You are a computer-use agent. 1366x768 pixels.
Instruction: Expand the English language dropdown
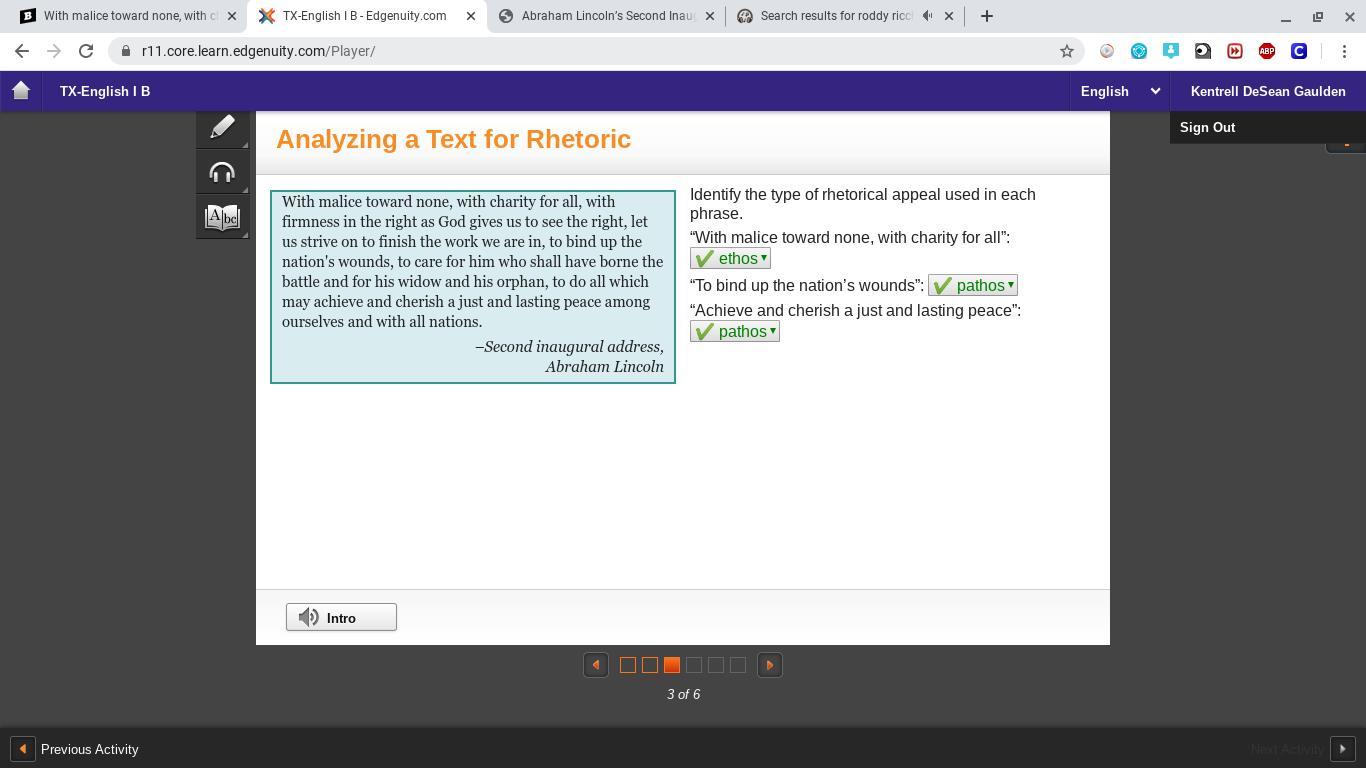1120,91
